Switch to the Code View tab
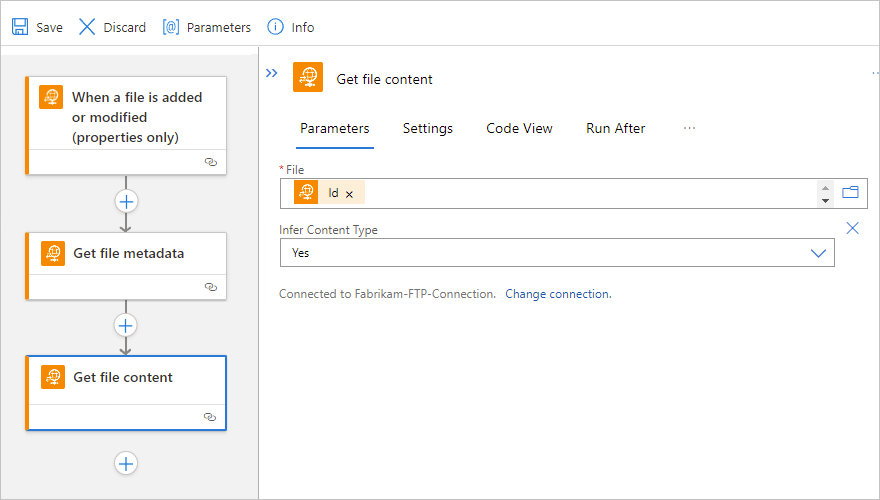Image resolution: width=880 pixels, height=500 pixels. pyautogui.click(x=519, y=128)
